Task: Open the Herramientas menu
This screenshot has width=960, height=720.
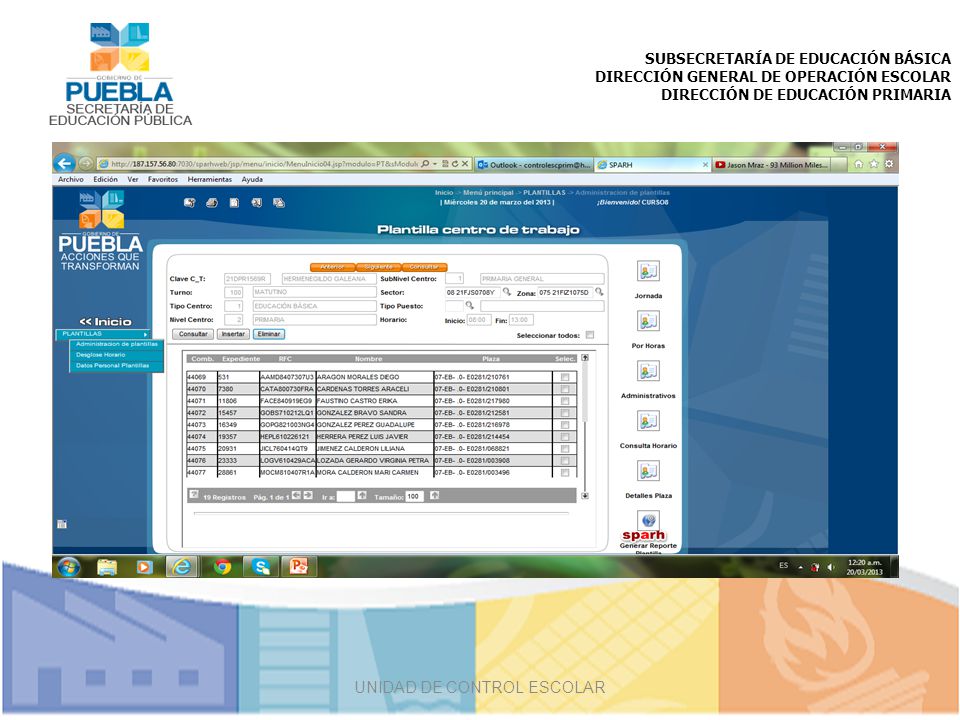Action: point(209,179)
